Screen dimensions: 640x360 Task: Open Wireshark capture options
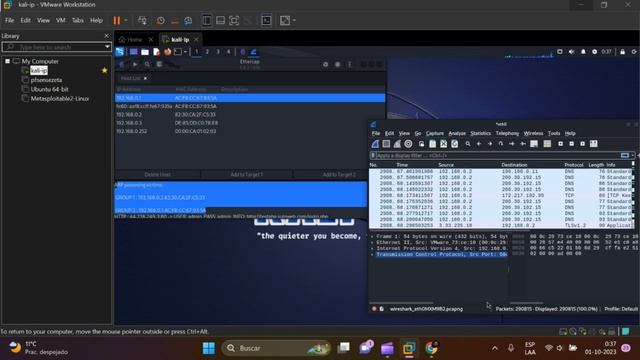click(408, 144)
